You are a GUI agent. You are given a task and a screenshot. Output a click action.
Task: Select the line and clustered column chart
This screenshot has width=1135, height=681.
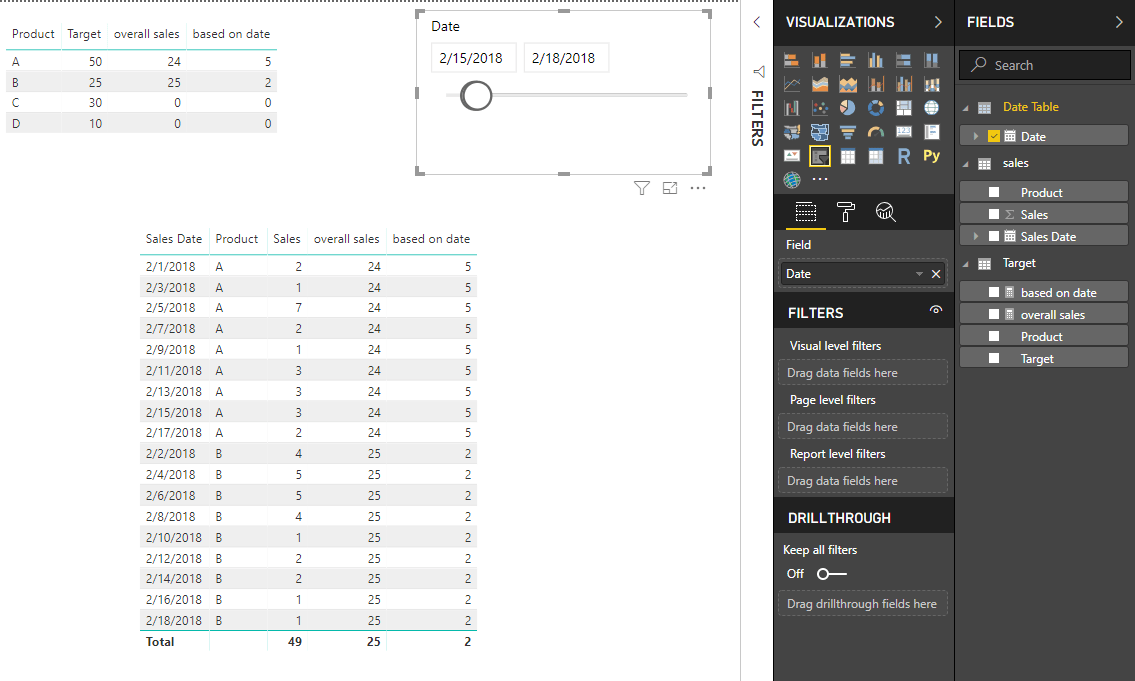903,84
